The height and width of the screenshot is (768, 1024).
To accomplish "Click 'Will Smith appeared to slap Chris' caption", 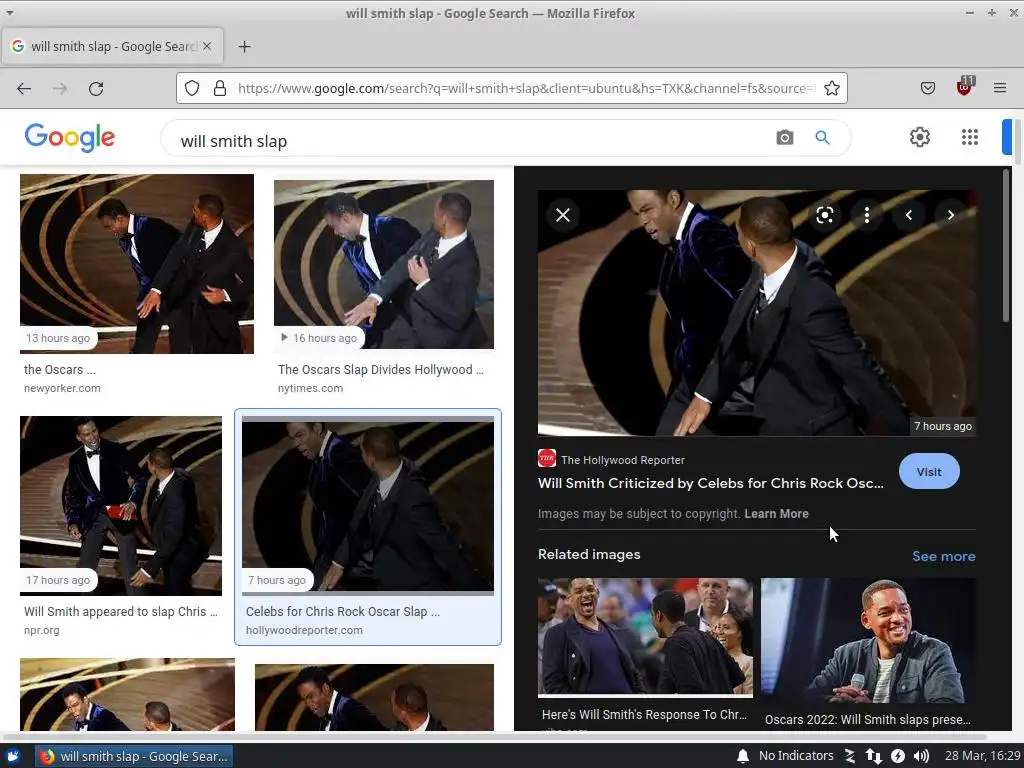I will (121, 612).
